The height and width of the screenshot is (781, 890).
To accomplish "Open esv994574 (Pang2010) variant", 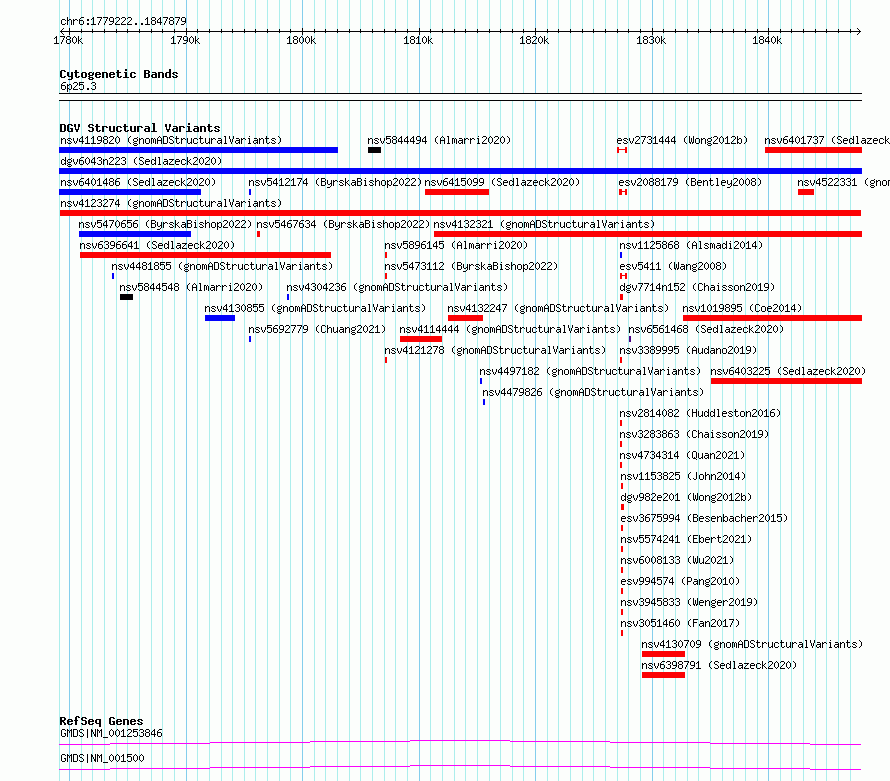I will coord(680,581).
